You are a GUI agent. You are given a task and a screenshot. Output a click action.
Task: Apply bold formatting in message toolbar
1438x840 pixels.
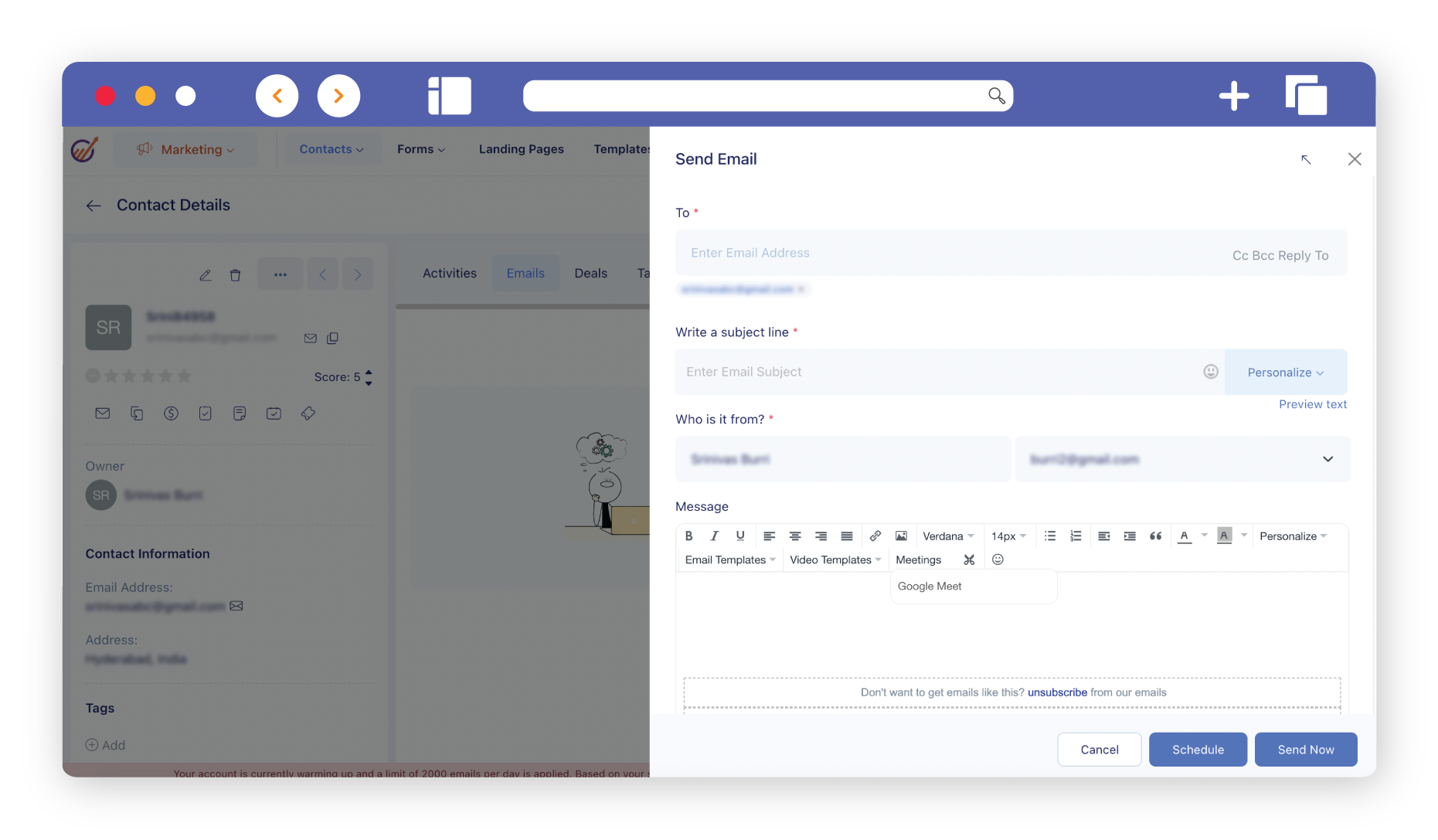688,536
